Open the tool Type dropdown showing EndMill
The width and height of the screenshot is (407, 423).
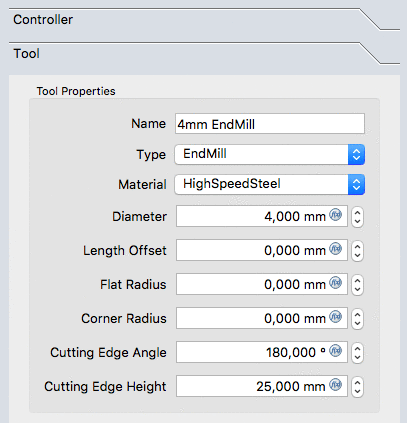click(270, 154)
